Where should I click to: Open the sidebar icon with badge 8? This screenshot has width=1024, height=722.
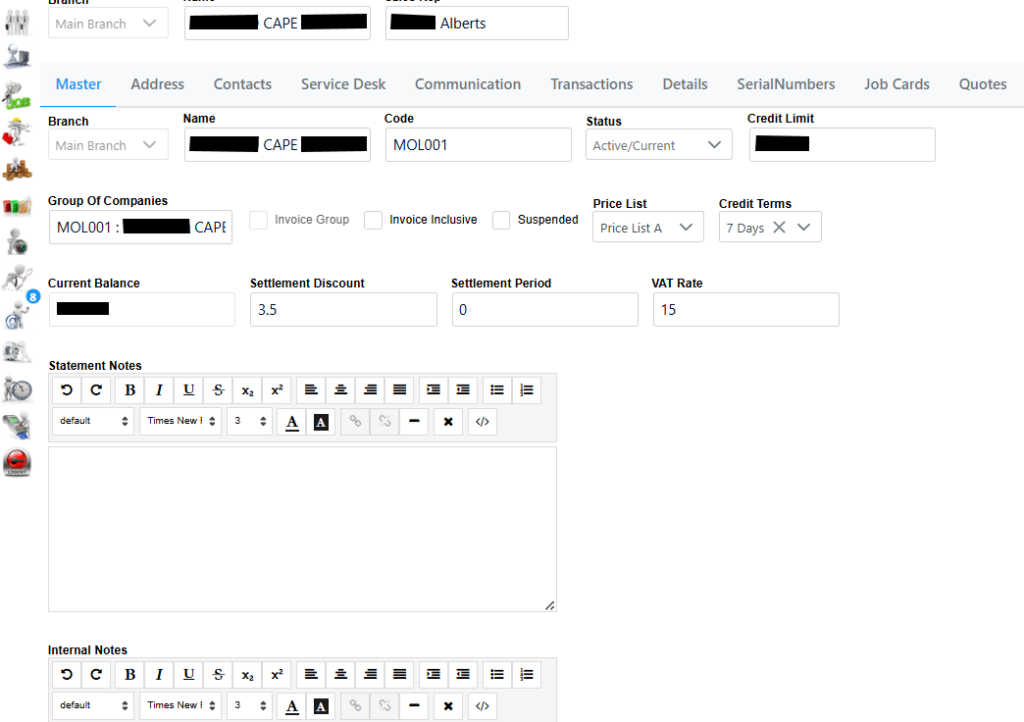coord(19,314)
